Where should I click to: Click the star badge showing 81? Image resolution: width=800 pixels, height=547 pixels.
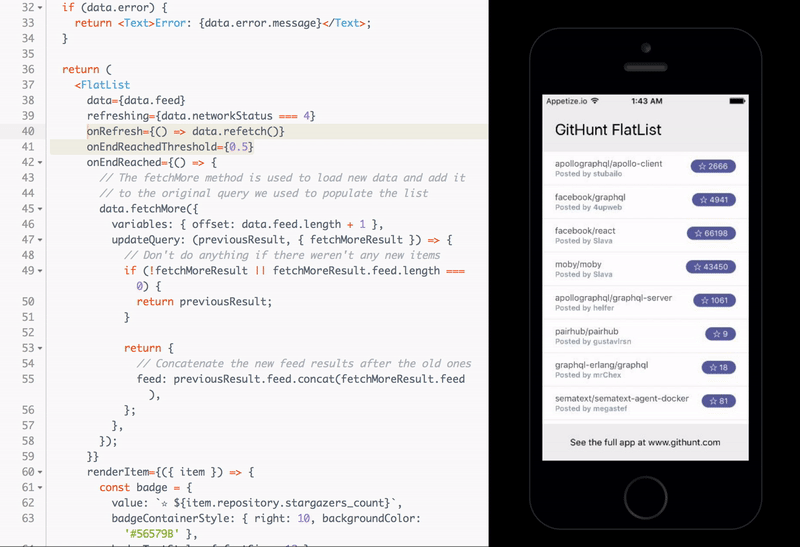(718, 401)
